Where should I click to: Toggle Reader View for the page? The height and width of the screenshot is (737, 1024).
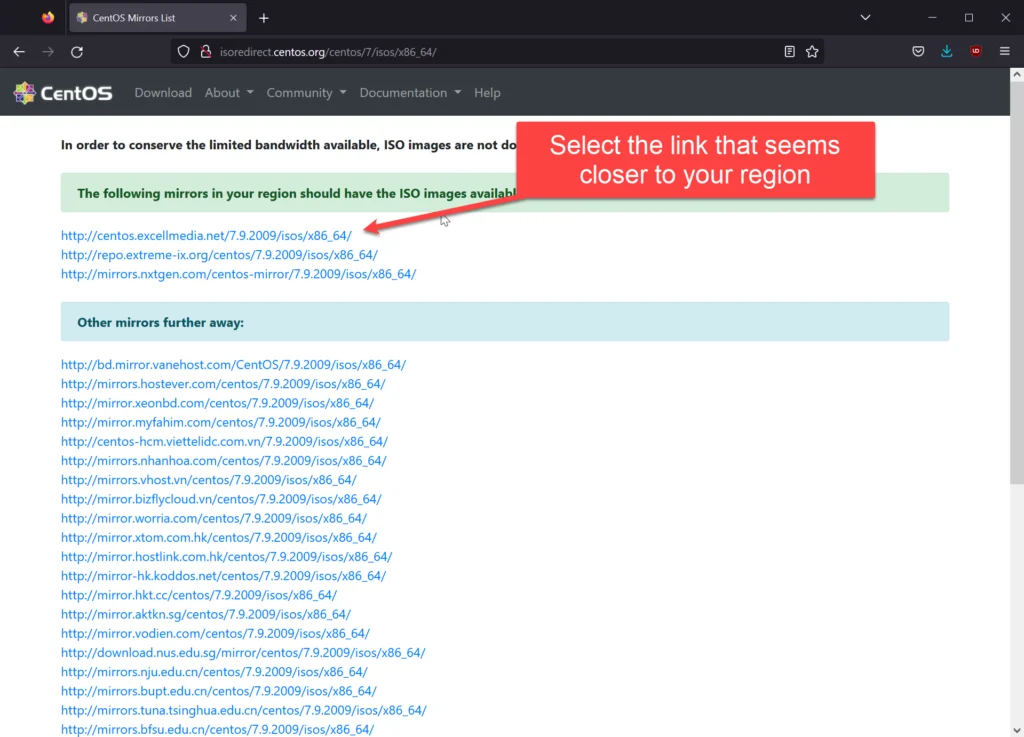789,51
